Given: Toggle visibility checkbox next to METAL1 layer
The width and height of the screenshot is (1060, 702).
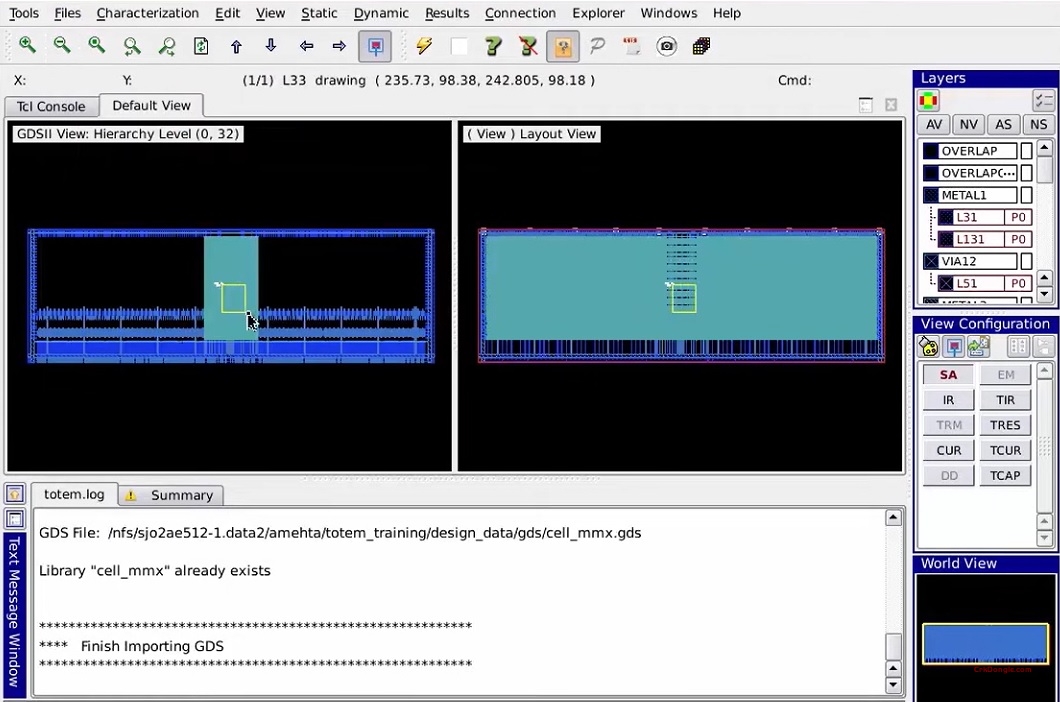Looking at the screenshot, I should (1027, 195).
